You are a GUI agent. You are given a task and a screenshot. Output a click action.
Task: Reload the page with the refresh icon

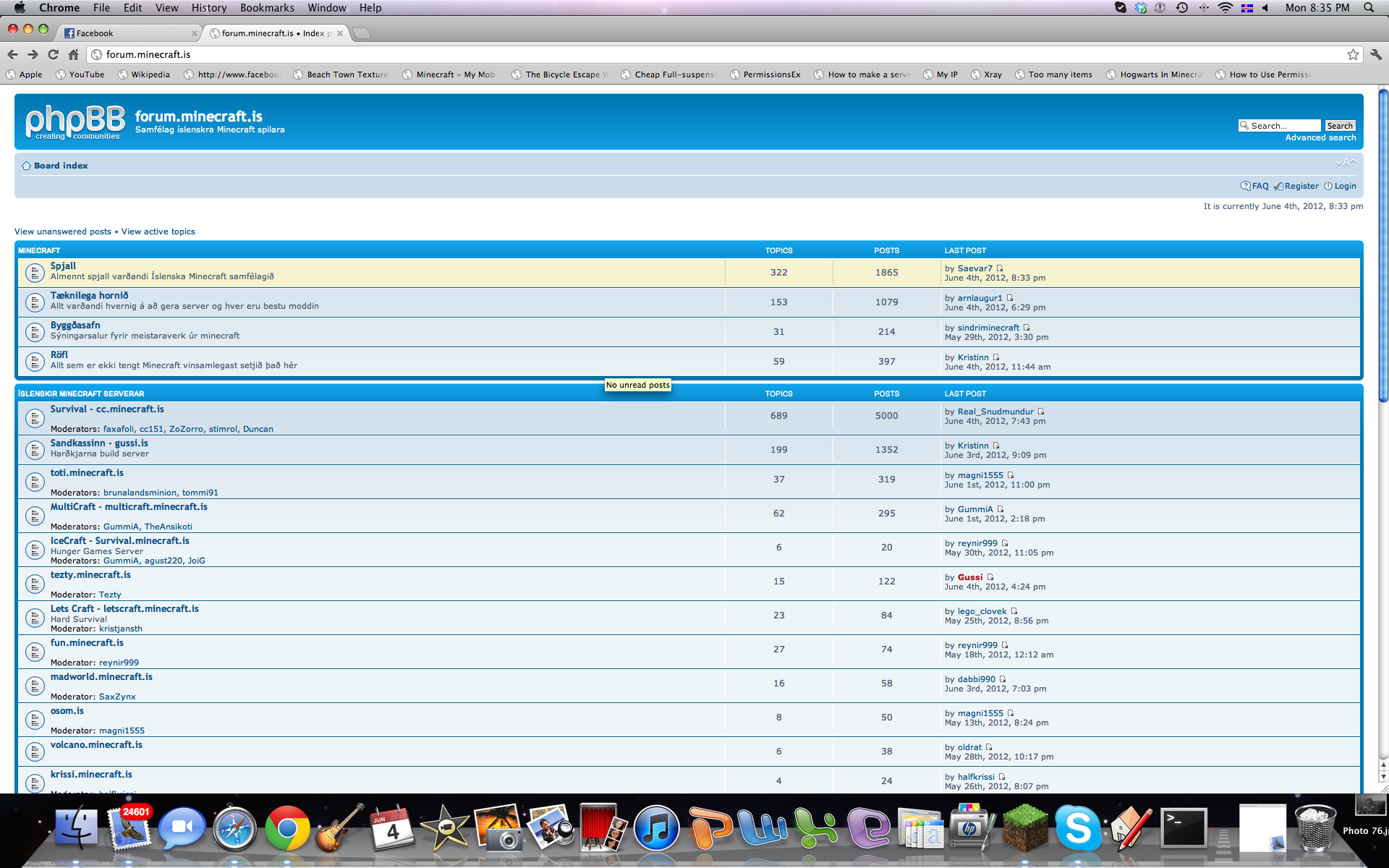[53, 54]
